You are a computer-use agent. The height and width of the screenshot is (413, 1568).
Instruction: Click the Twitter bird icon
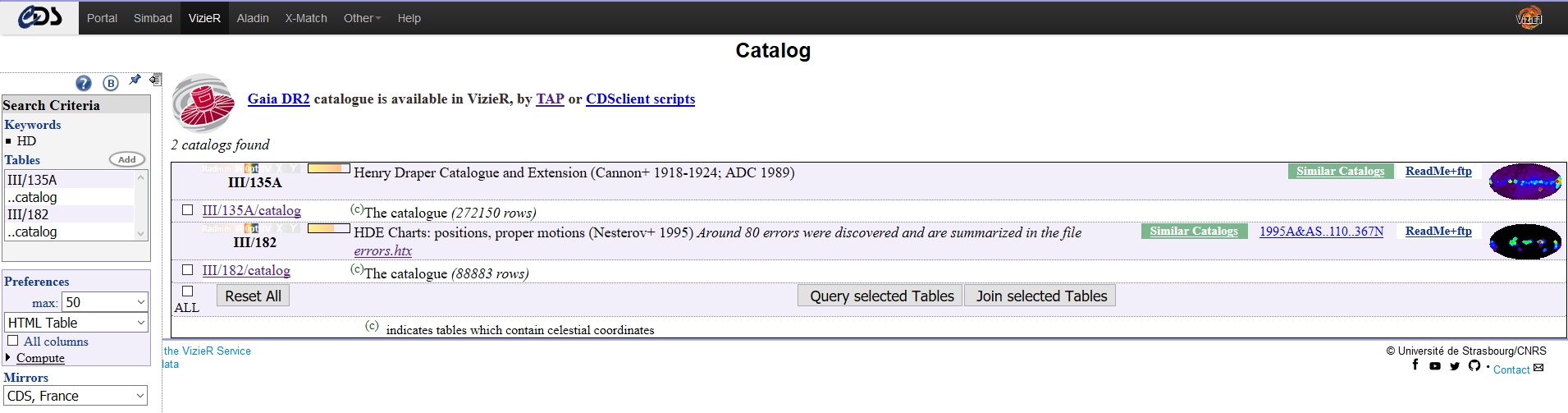1455,366
